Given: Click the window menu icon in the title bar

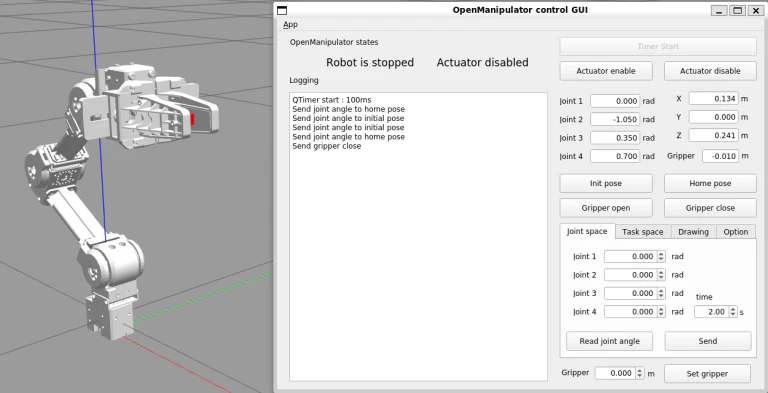Looking at the screenshot, I should pos(282,10).
